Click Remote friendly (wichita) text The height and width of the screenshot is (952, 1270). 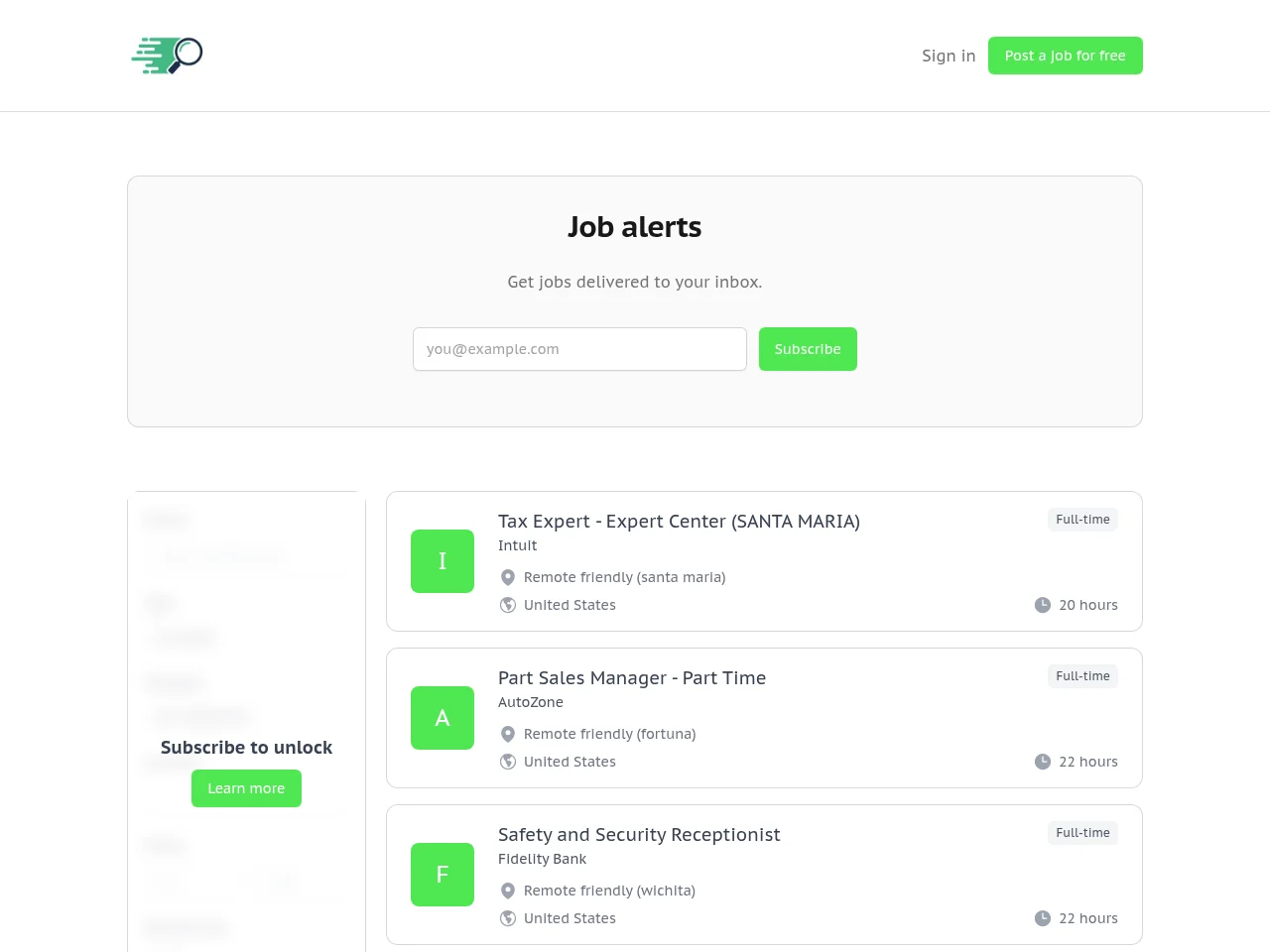tap(609, 891)
